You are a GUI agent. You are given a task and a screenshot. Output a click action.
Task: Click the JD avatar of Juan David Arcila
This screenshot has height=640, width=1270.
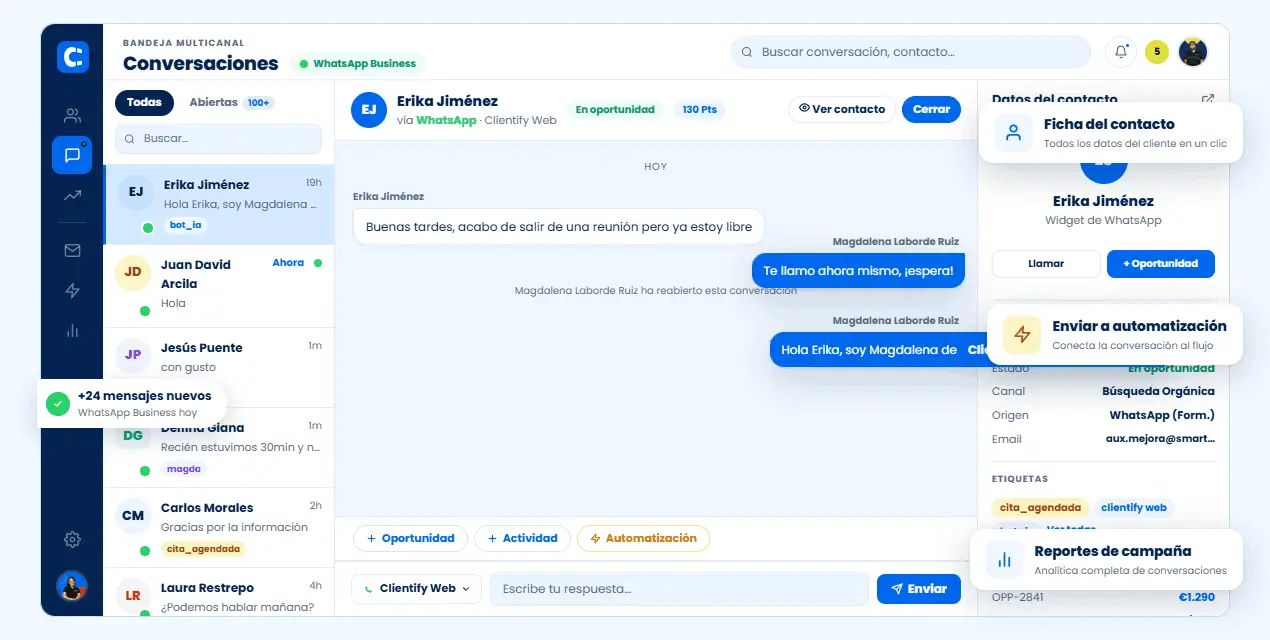pyautogui.click(x=133, y=272)
